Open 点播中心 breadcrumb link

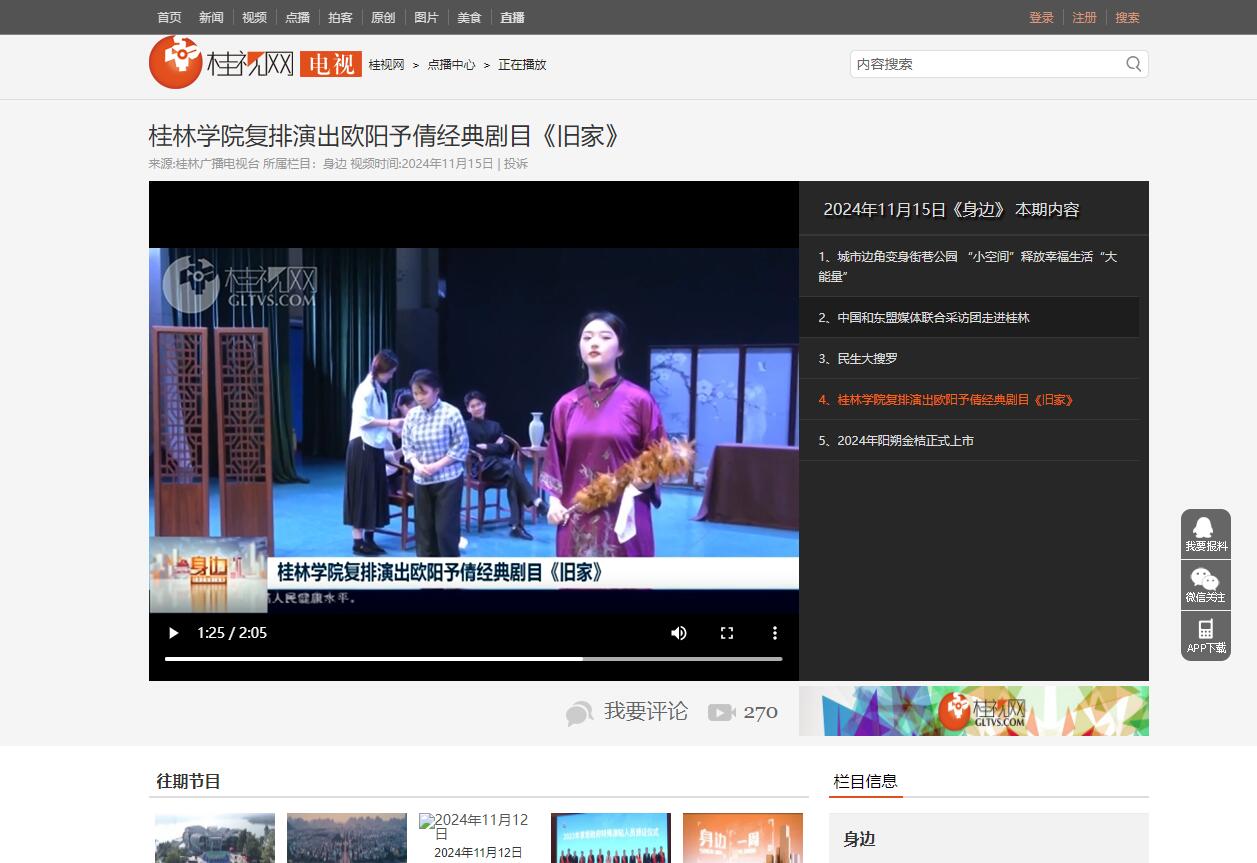click(x=451, y=65)
